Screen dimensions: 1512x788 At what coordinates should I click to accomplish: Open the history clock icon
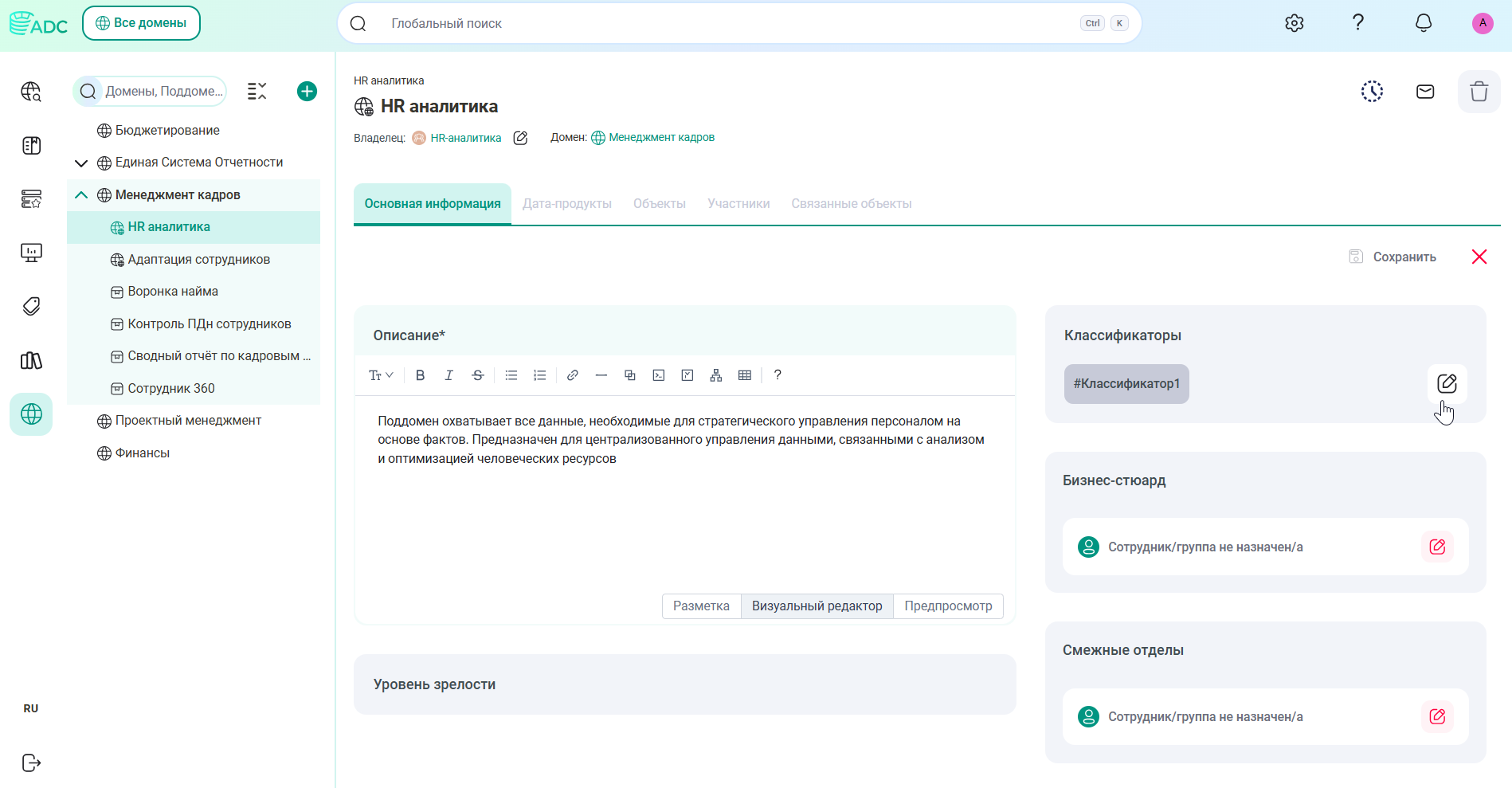click(1372, 92)
